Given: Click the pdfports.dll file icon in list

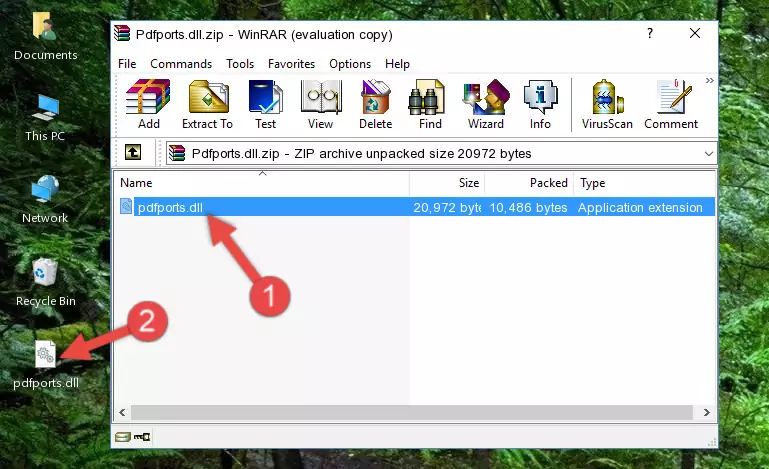Looking at the screenshot, I should point(126,207).
